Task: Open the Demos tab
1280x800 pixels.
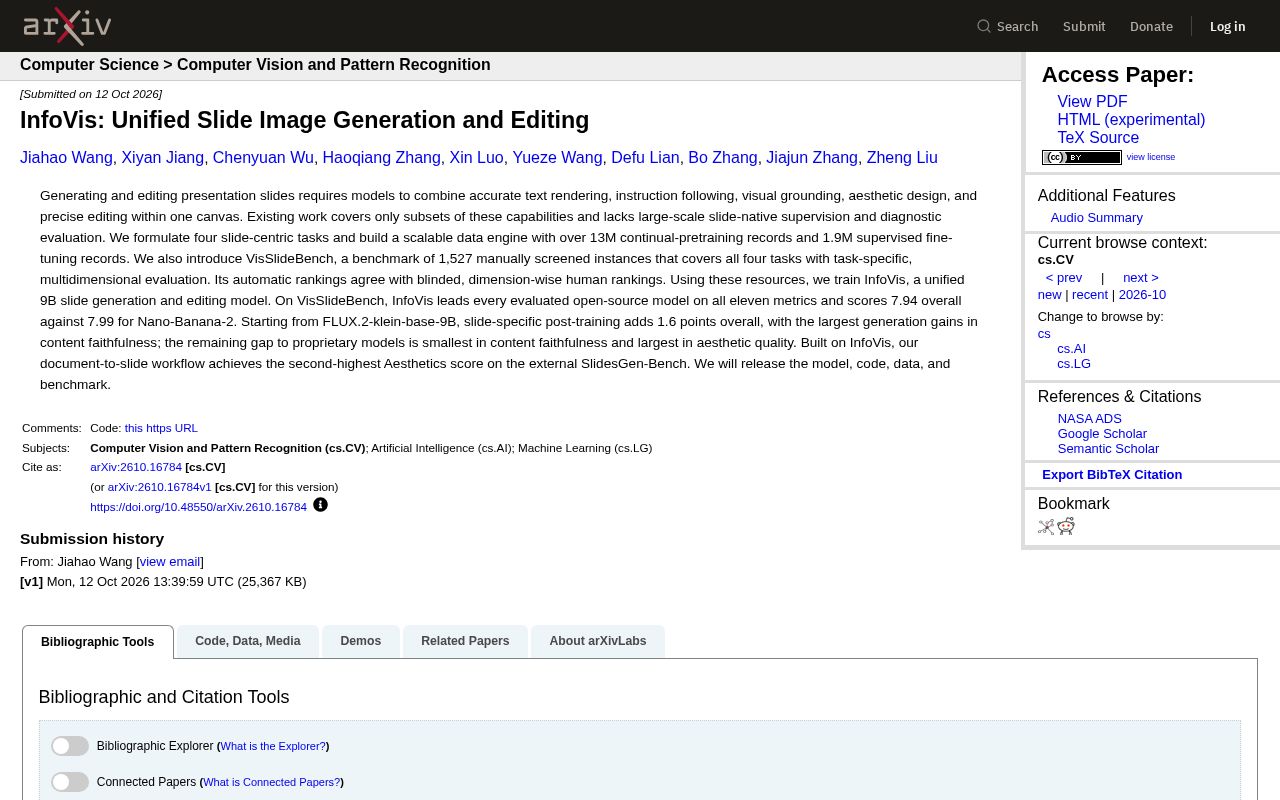Action: pyautogui.click(x=361, y=641)
